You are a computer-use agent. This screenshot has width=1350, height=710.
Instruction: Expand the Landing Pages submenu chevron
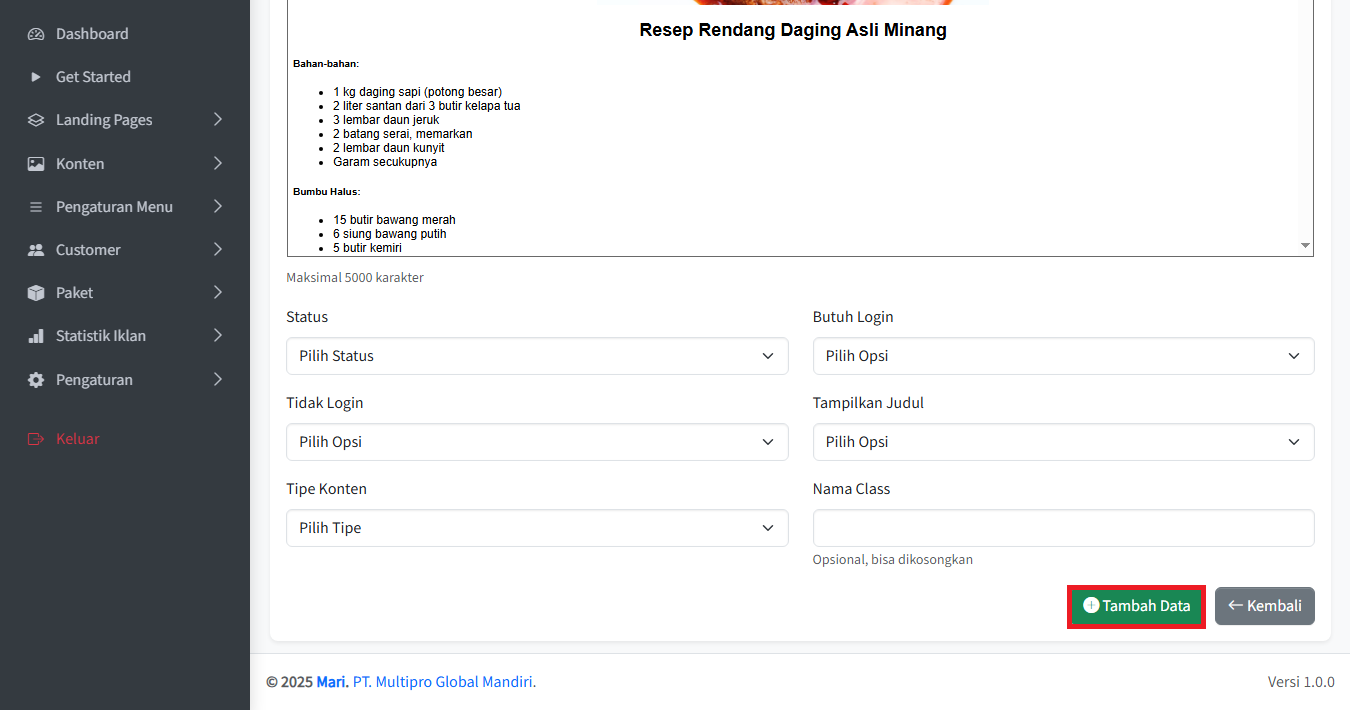[218, 120]
